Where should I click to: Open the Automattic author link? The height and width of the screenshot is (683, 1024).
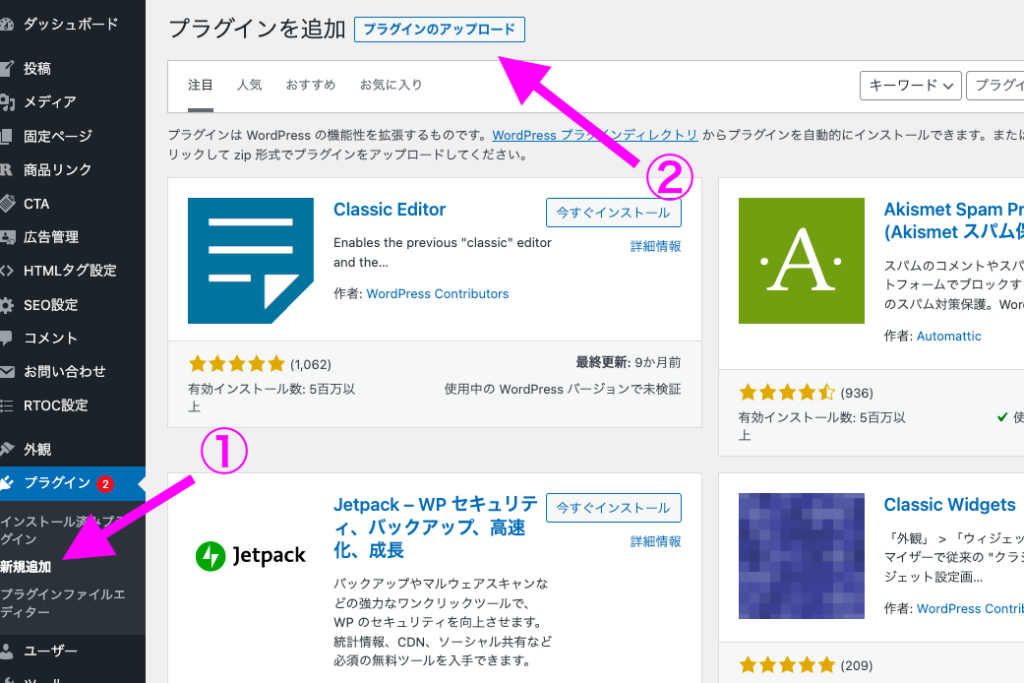[x=949, y=336]
